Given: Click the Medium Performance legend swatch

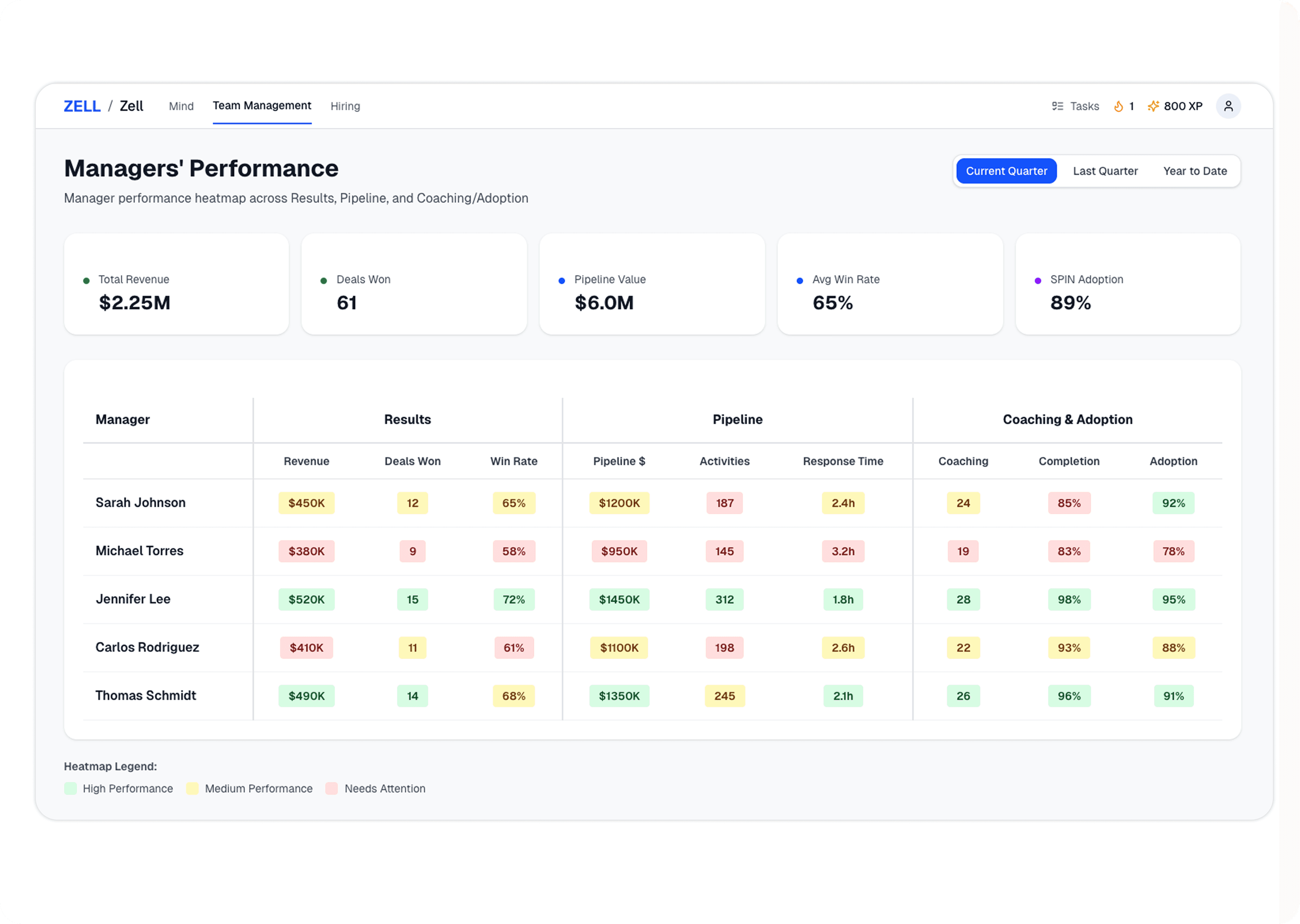Looking at the screenshot, I should tap(192, 789).
